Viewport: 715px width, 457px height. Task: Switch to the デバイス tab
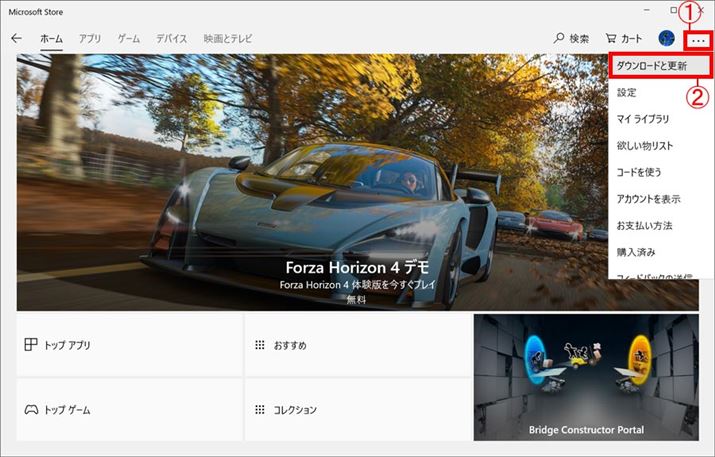tap(171, 39)
